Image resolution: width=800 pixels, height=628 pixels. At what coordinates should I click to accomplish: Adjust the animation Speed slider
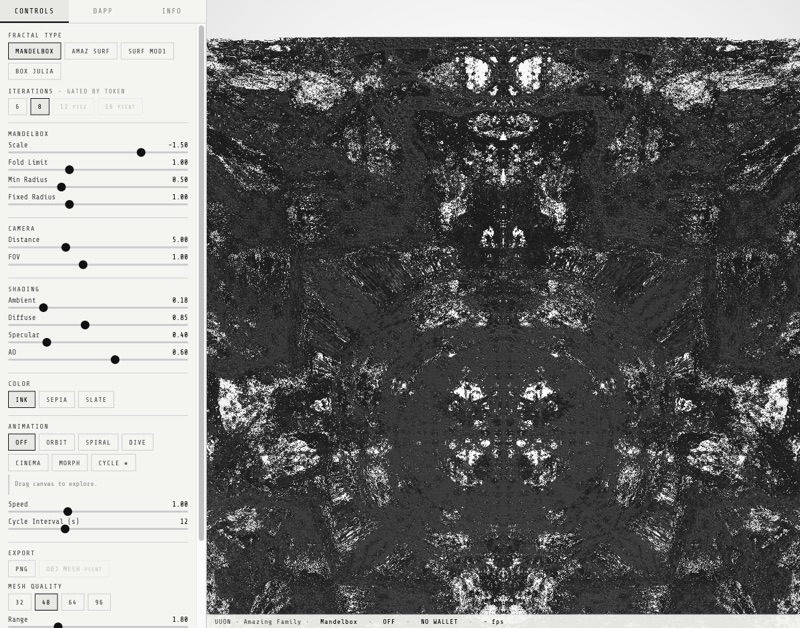[x=98, y=512]
